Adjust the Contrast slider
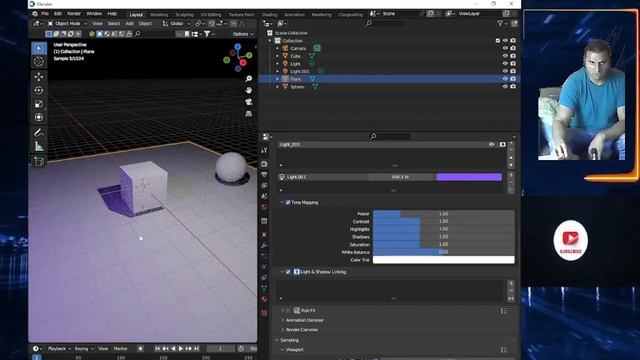 pyautogui.click(x=444, y=222)
